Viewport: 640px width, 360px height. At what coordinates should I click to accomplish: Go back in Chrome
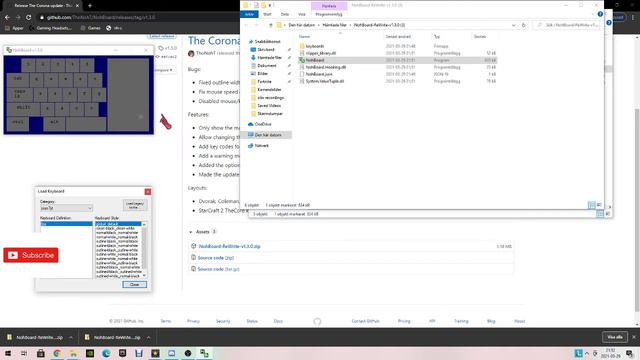pos(7,18)
